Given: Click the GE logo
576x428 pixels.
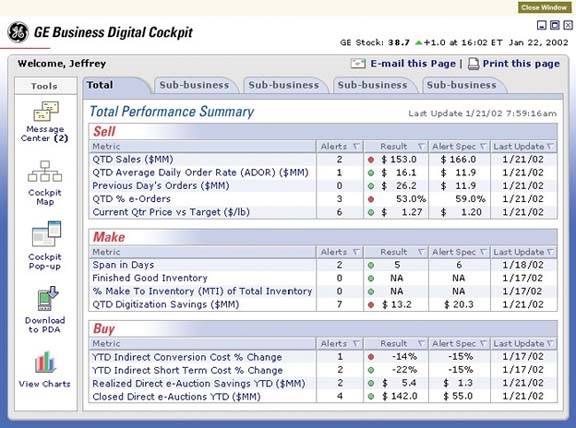Looking at the screenshot, I should coord(18,32).
